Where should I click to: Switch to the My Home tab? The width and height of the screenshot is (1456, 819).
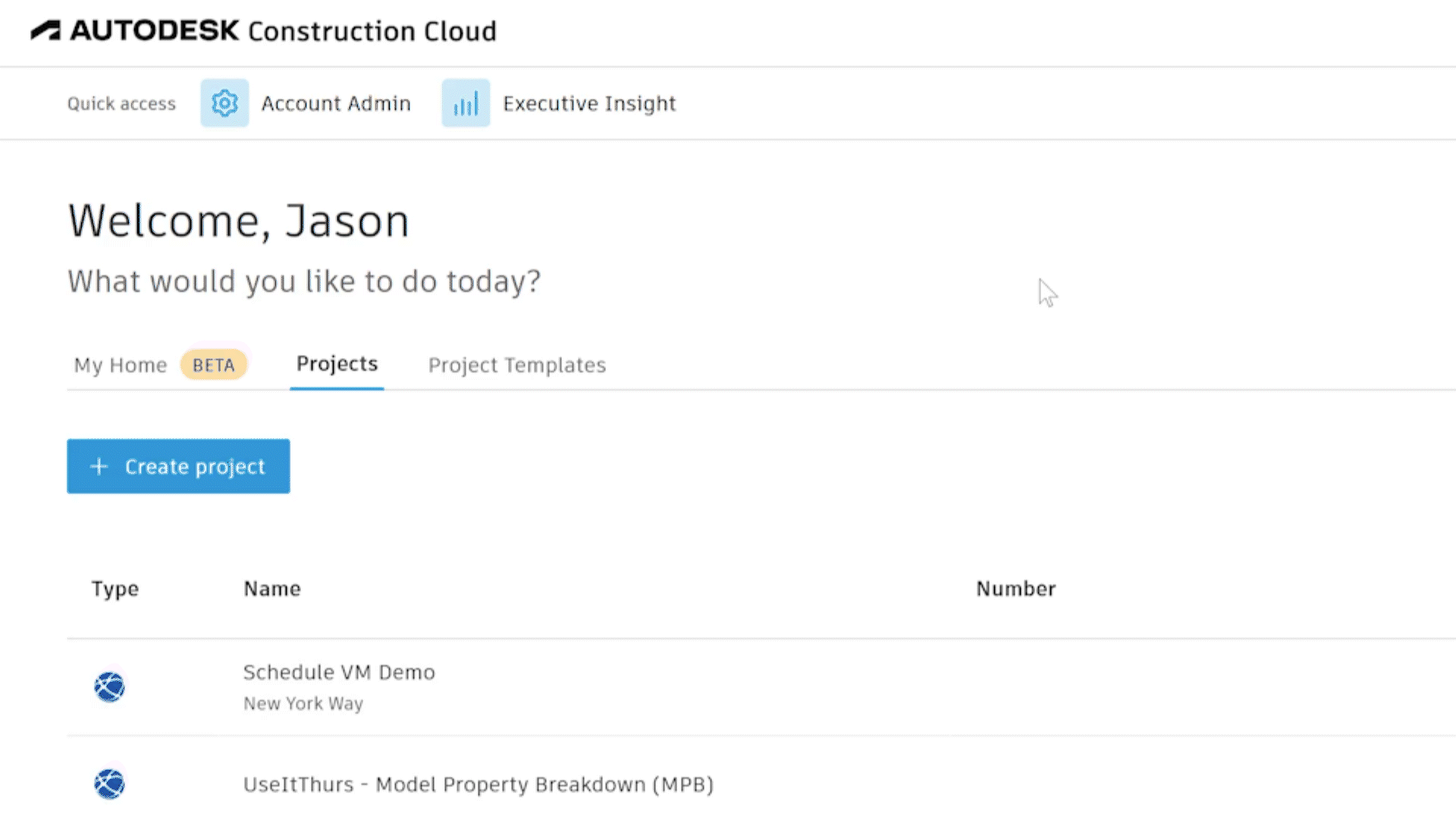pyautogui.click(x=120, y=365)
